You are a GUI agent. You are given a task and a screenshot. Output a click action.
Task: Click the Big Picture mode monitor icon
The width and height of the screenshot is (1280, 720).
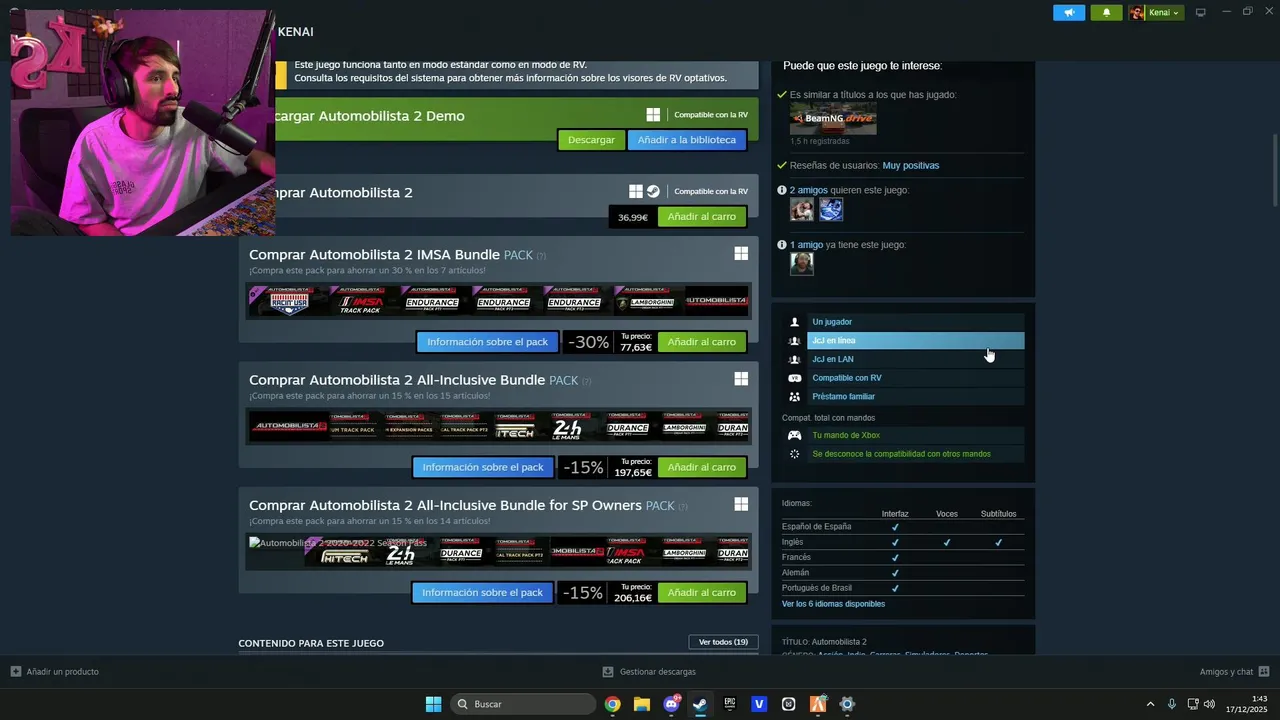coord(1201,13)
